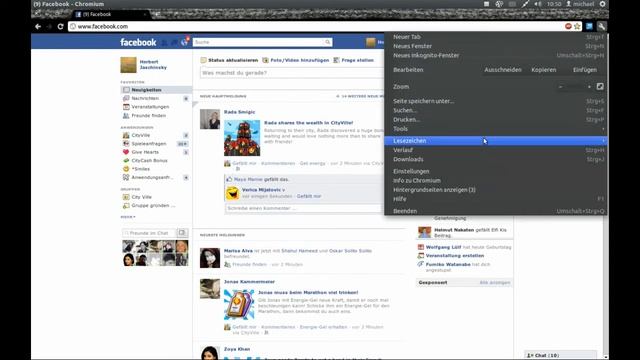Open Einstellungen in the menu
This screenshot has height=360, width=640.
pos(496,171)
